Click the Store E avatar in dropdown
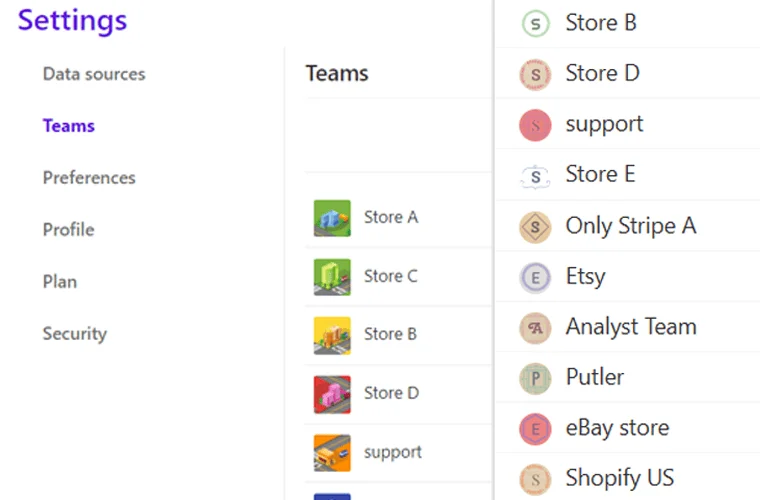Viewport: 760px width, 500px height. (x=535, y=176)
